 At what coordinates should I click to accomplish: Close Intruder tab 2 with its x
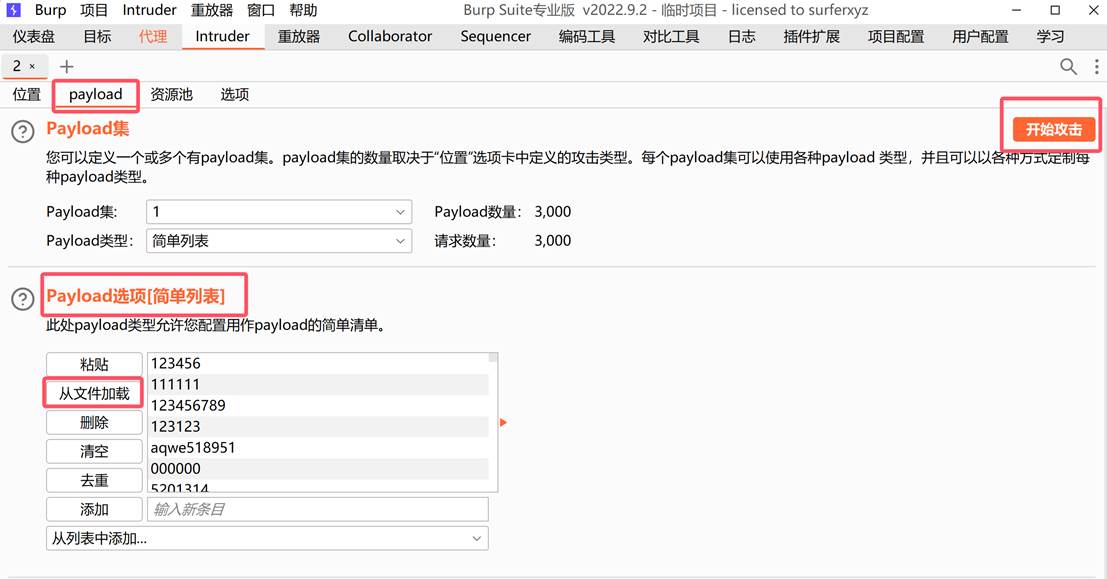click(32, 66)
